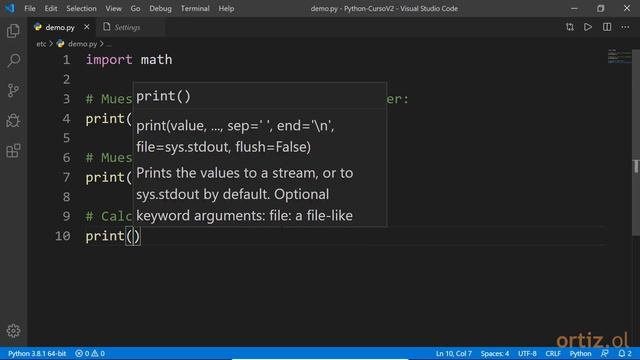
Task: Run Python file with play icon
Action: (x=588, y=27)
